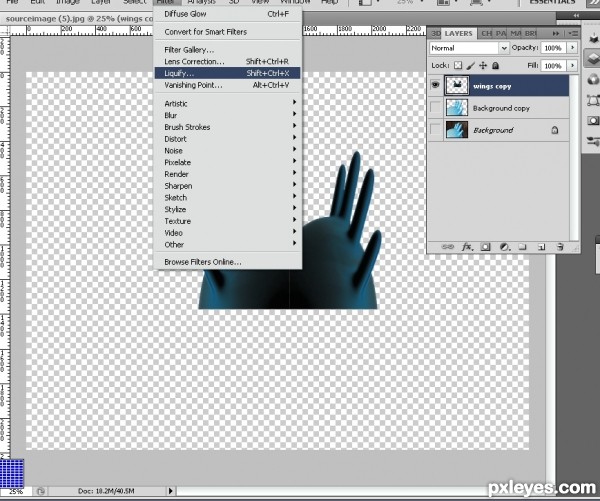Open Lens Correction filter

point(227,61)
